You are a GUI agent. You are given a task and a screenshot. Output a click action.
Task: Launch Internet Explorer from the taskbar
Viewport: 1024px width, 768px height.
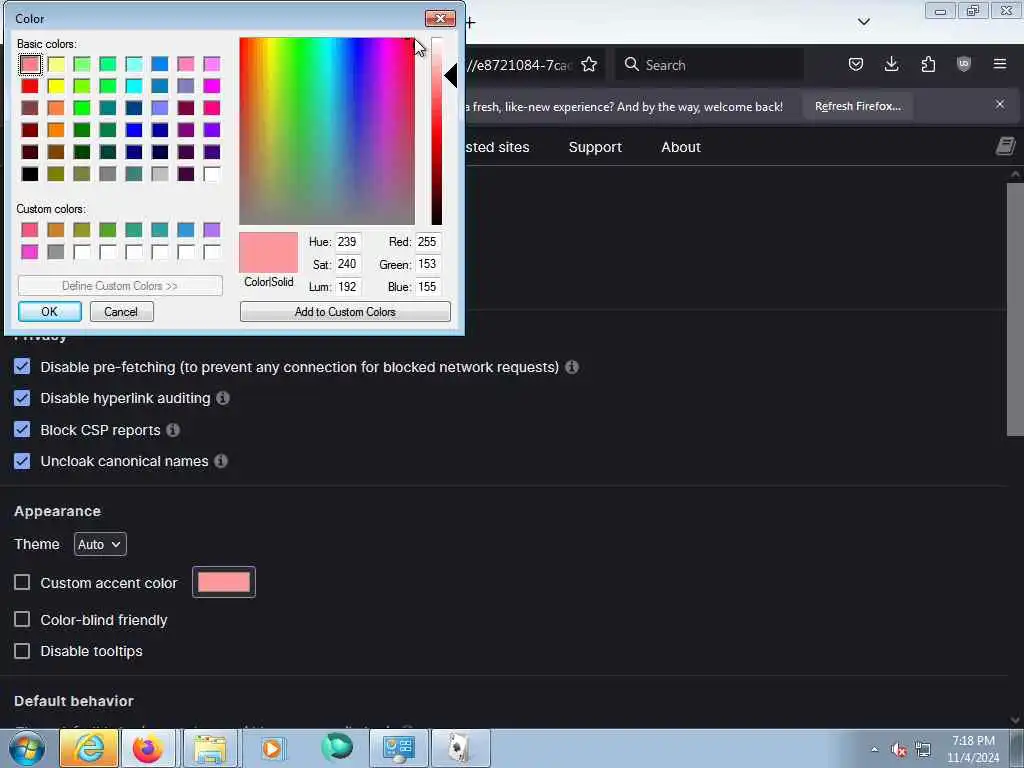pyautogui.click(x=89, y=748)
